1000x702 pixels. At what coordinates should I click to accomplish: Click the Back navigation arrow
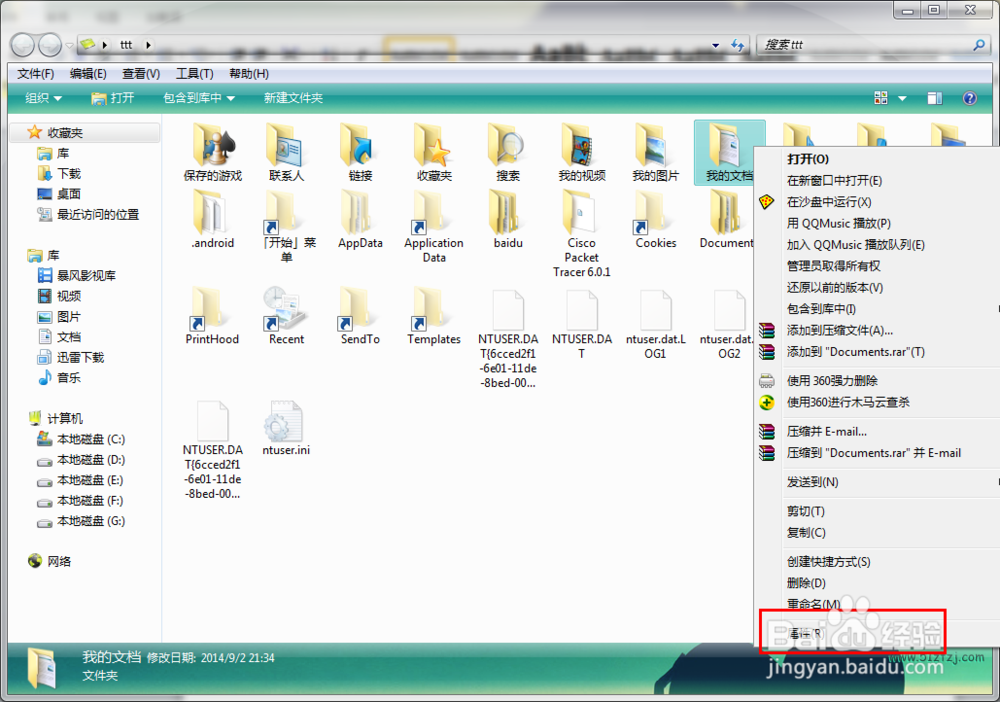tap(23, 45)
